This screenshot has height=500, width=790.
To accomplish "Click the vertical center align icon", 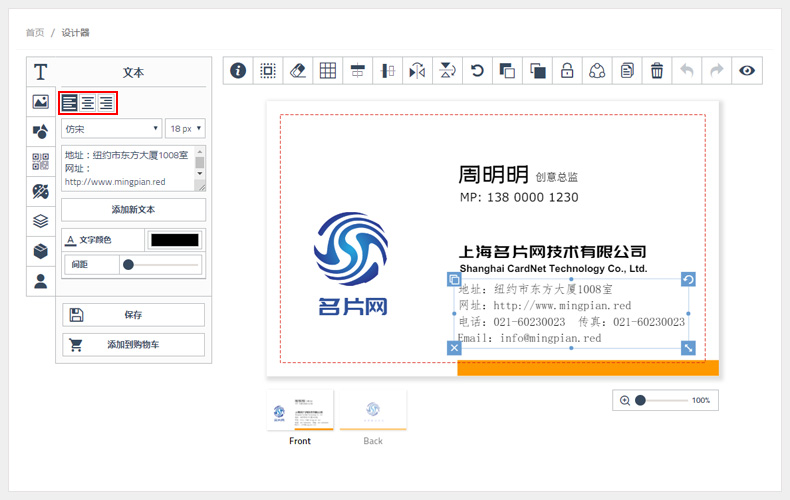I will [387, 71].
